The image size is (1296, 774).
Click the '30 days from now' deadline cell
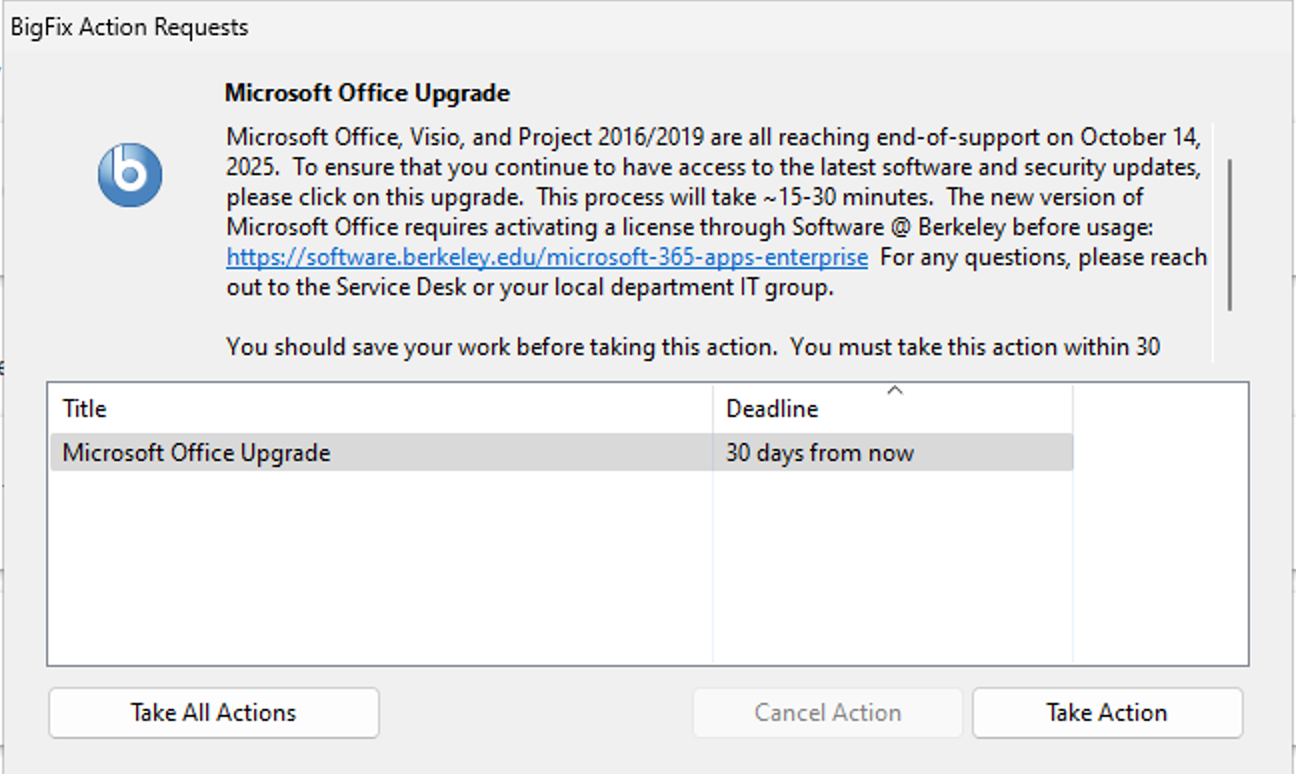(x=819, y=452)
